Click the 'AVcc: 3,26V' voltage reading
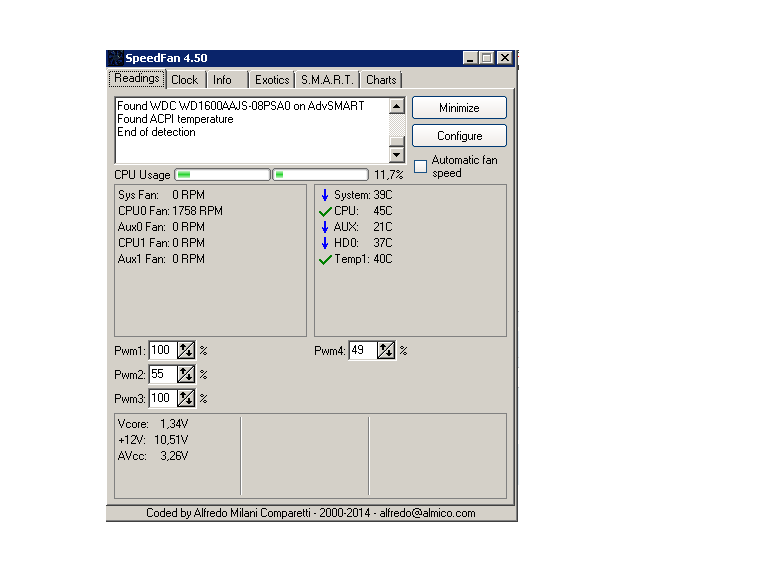Screen dimensions: 768x576 (x=153, y=456)
